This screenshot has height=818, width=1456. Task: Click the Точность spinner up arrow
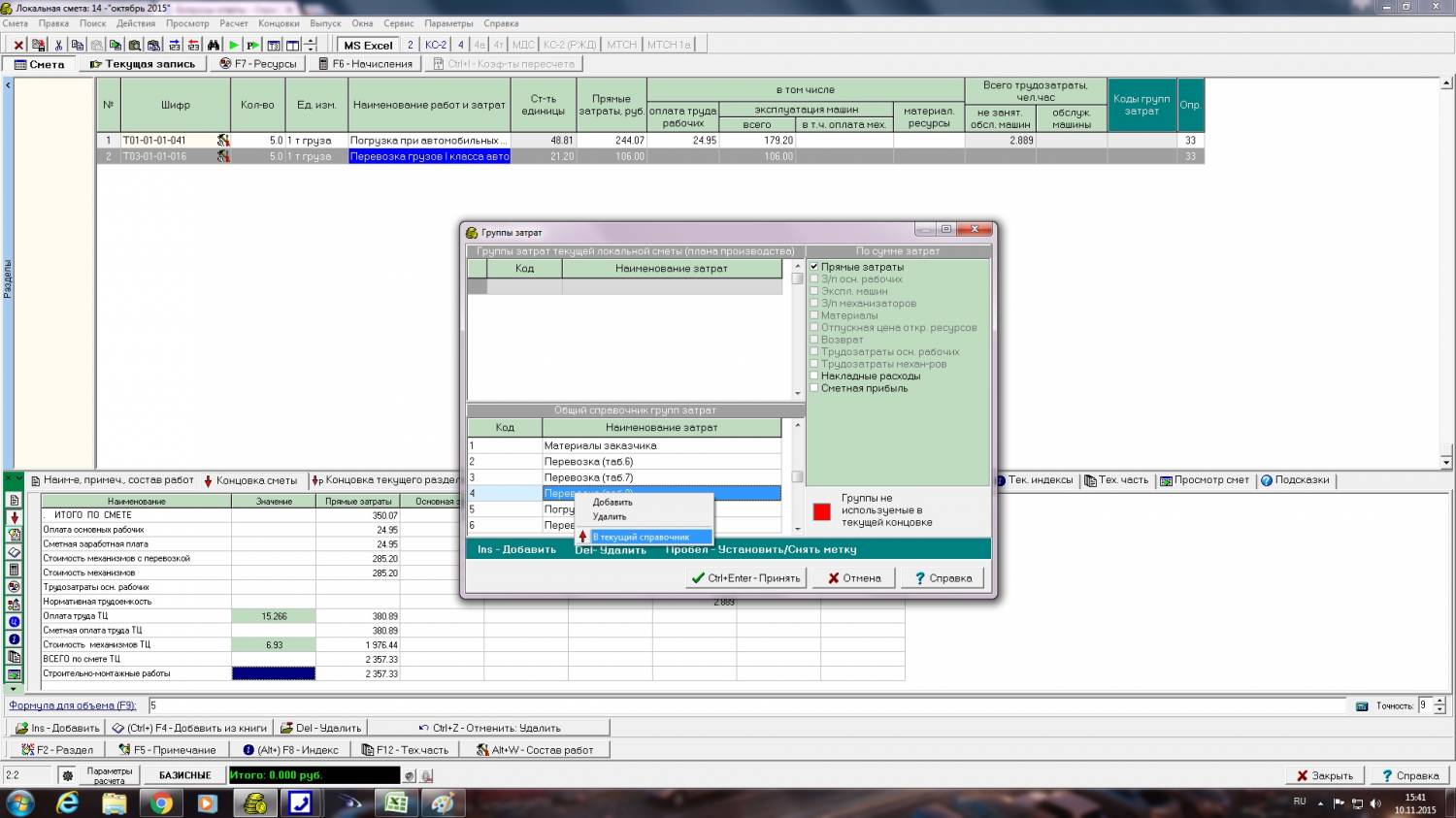pyautogui.click(x=1439, y=701)
